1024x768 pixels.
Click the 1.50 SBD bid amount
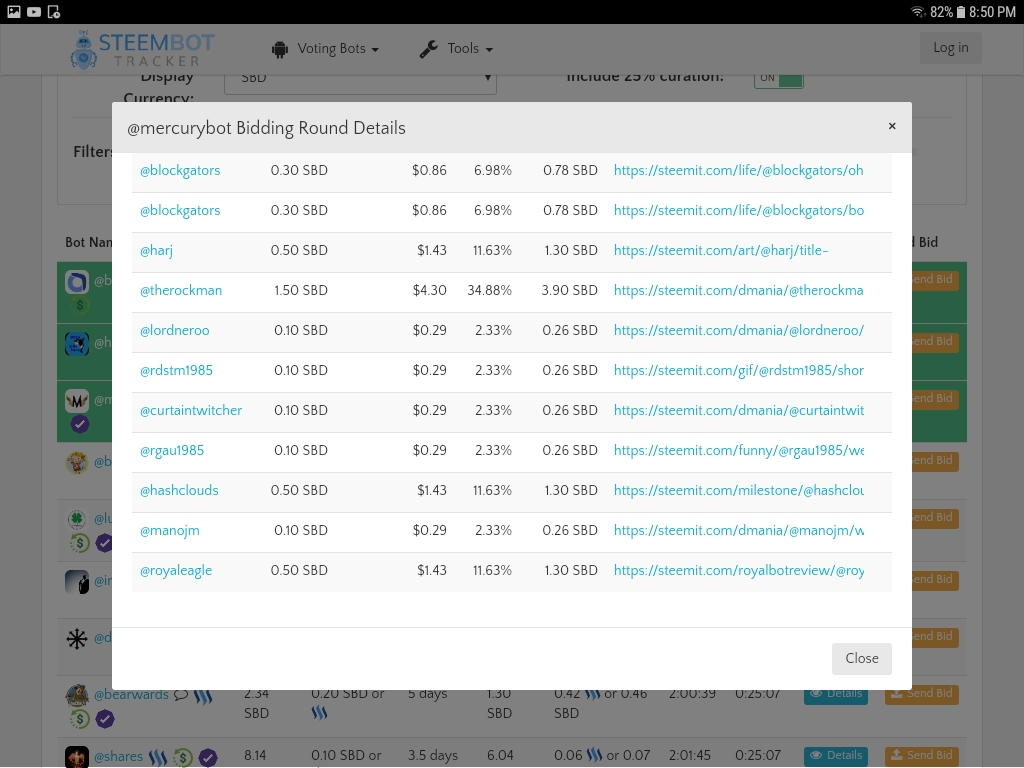[300, 291]
